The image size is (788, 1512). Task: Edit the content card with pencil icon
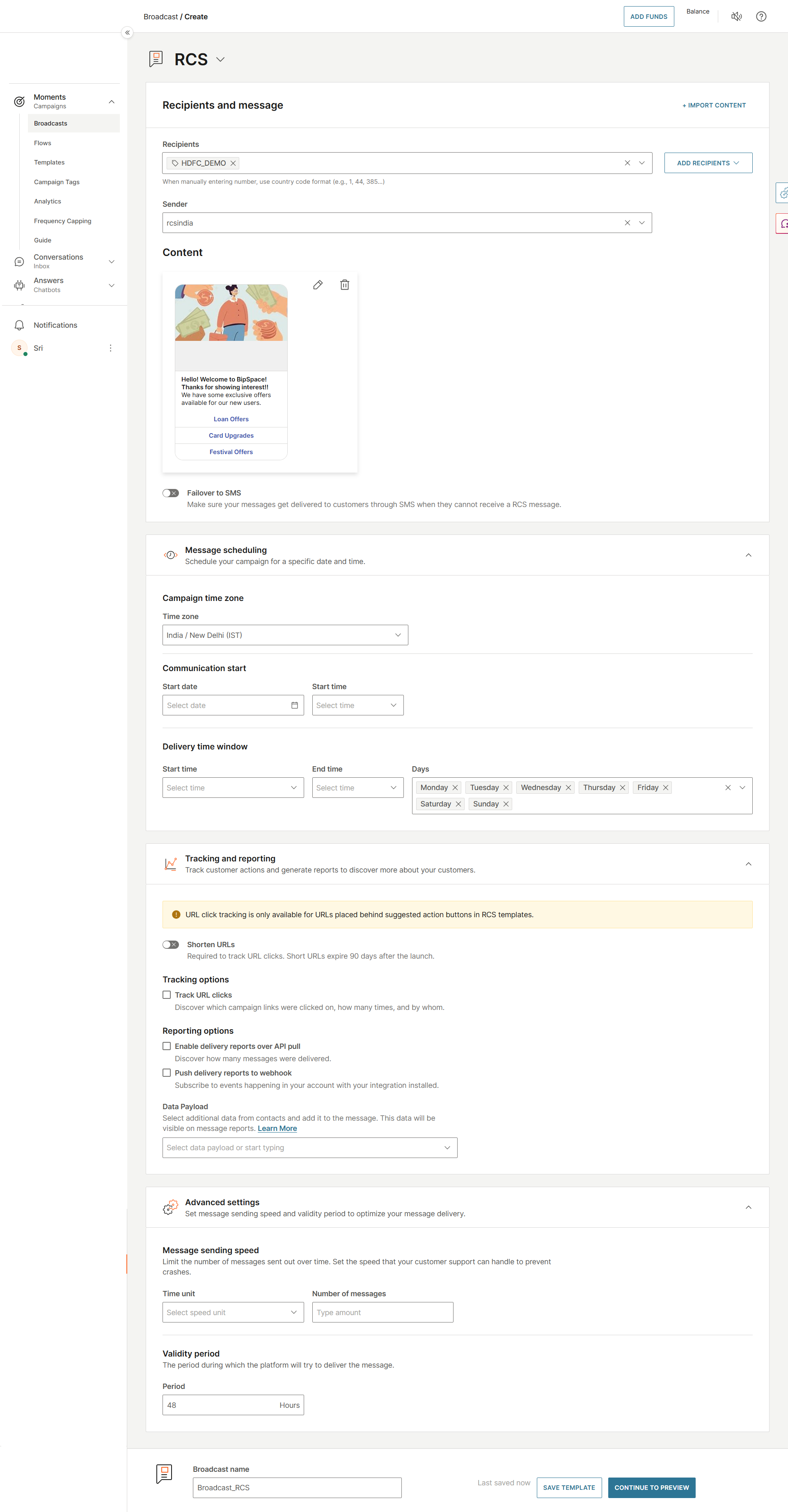pos(318,285)
